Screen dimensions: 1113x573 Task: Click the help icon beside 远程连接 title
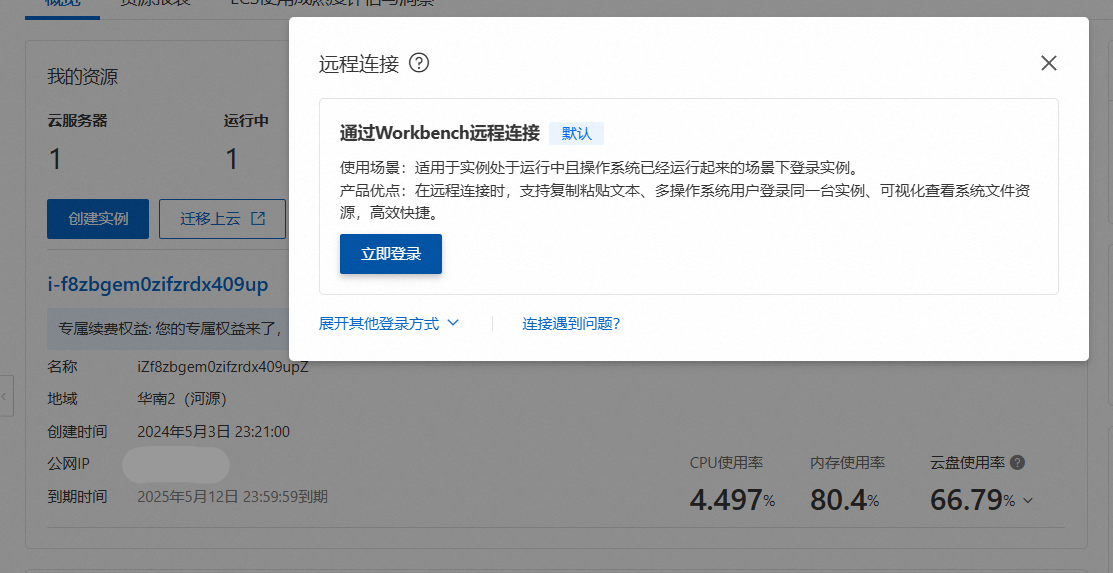[420, 63]
